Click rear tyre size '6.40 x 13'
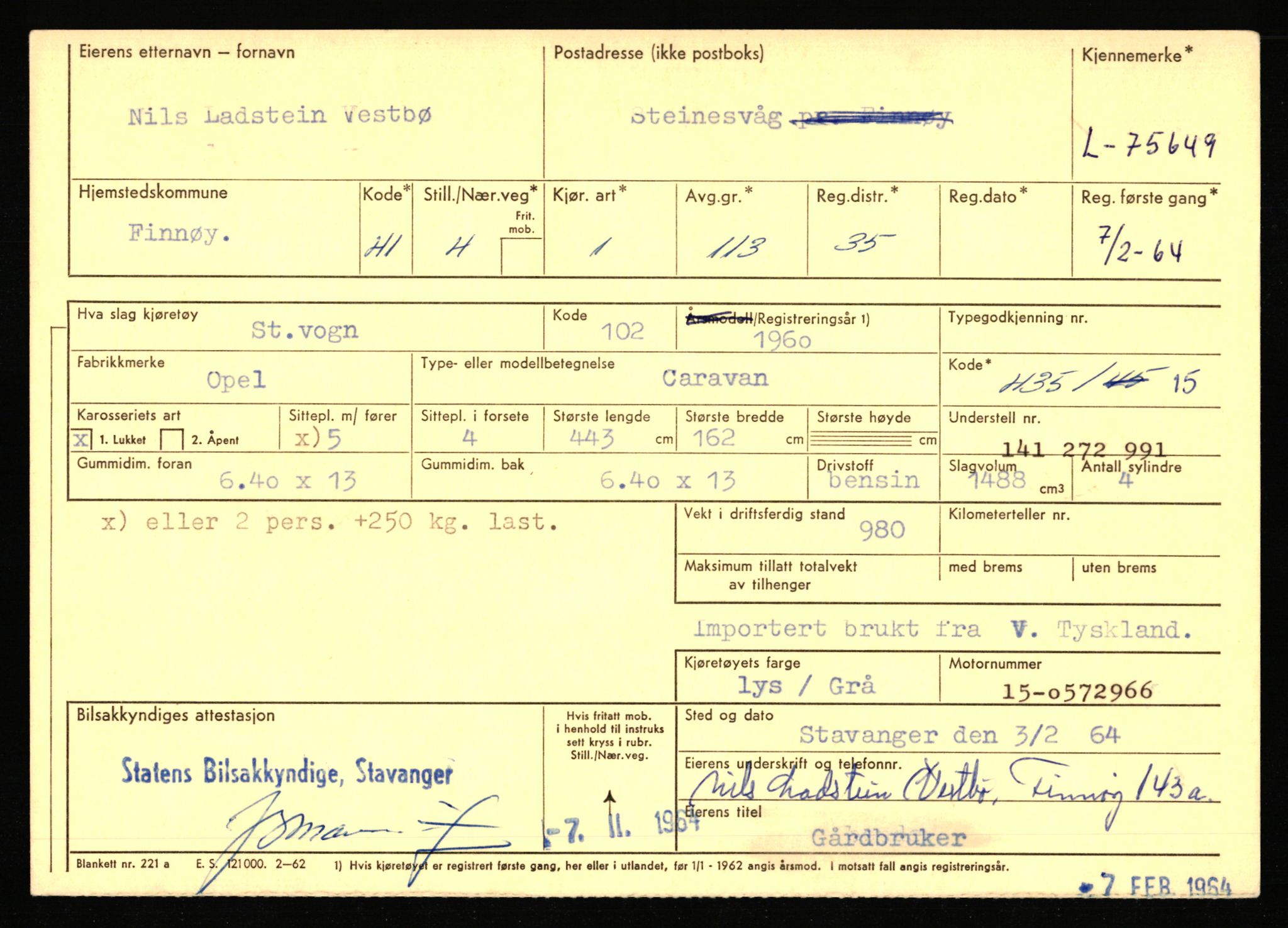The width and height of the screenshot is (1288, 928). coord(667,481)
